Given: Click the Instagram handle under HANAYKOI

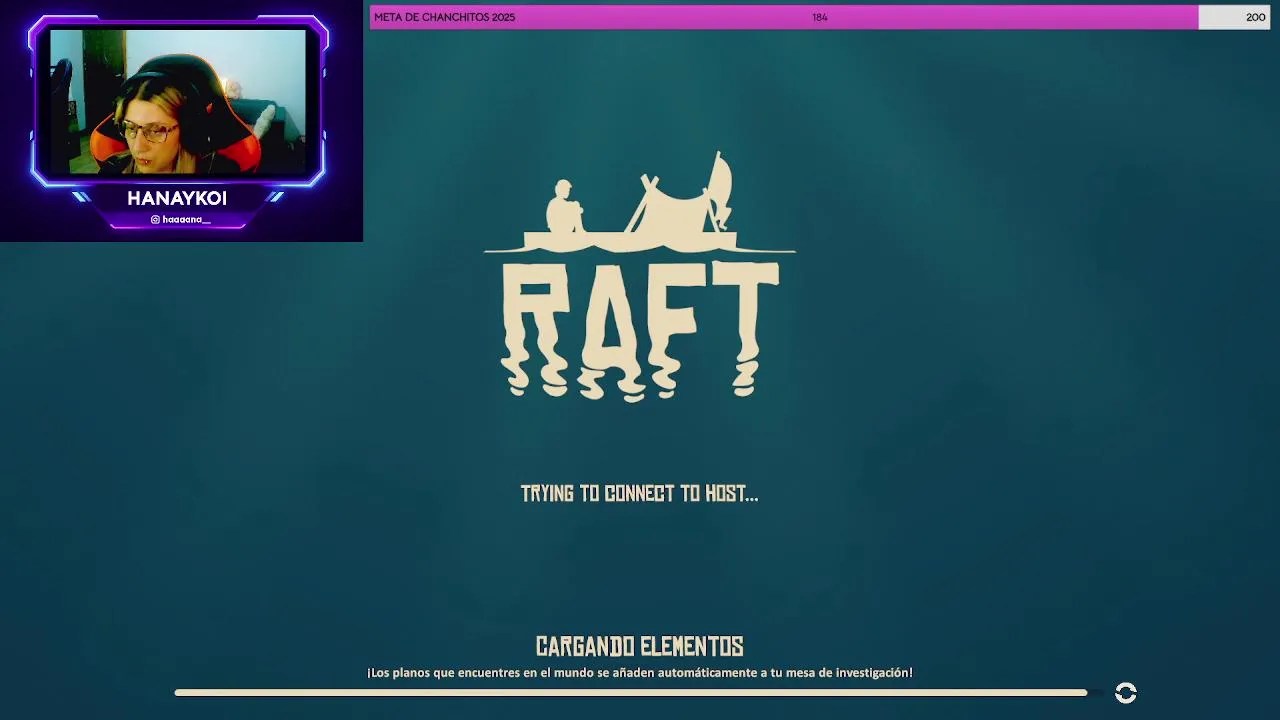Looking at the screenshot, I should pos(181,219).
